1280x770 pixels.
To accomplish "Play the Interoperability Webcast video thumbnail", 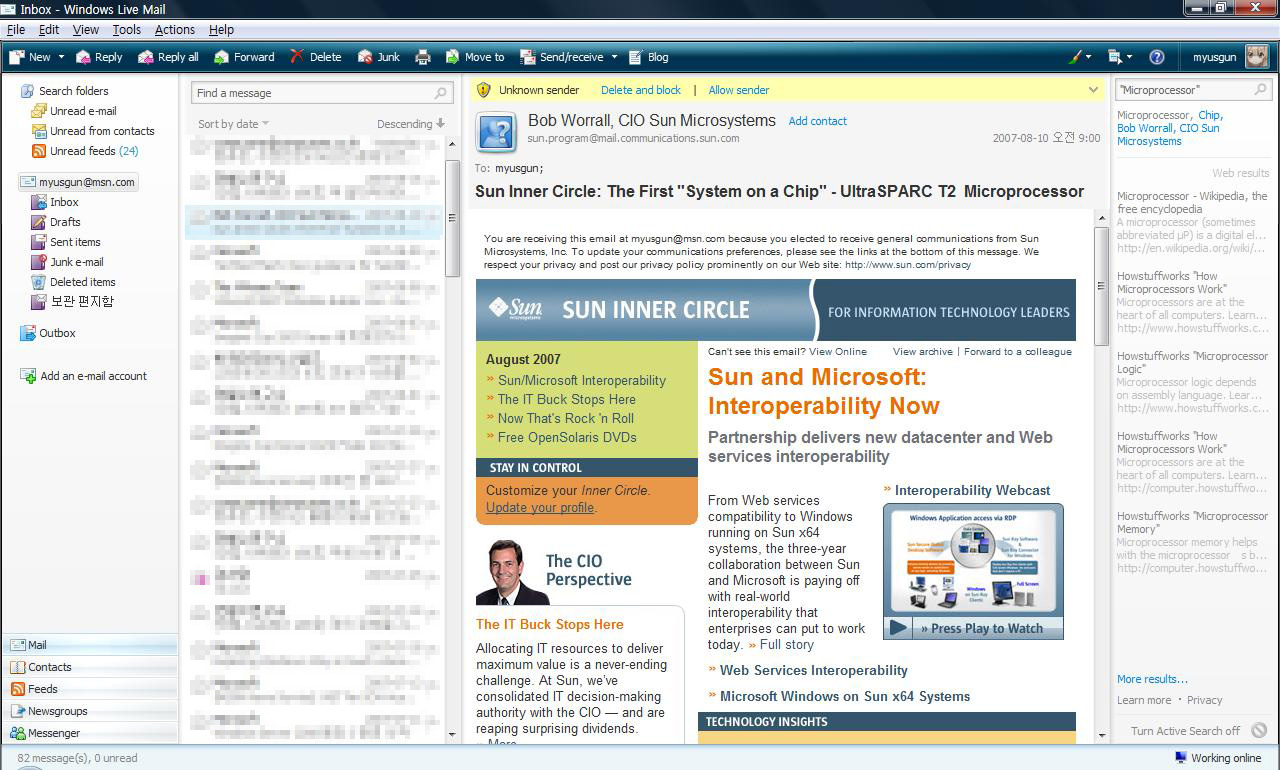I will (973, 571).
